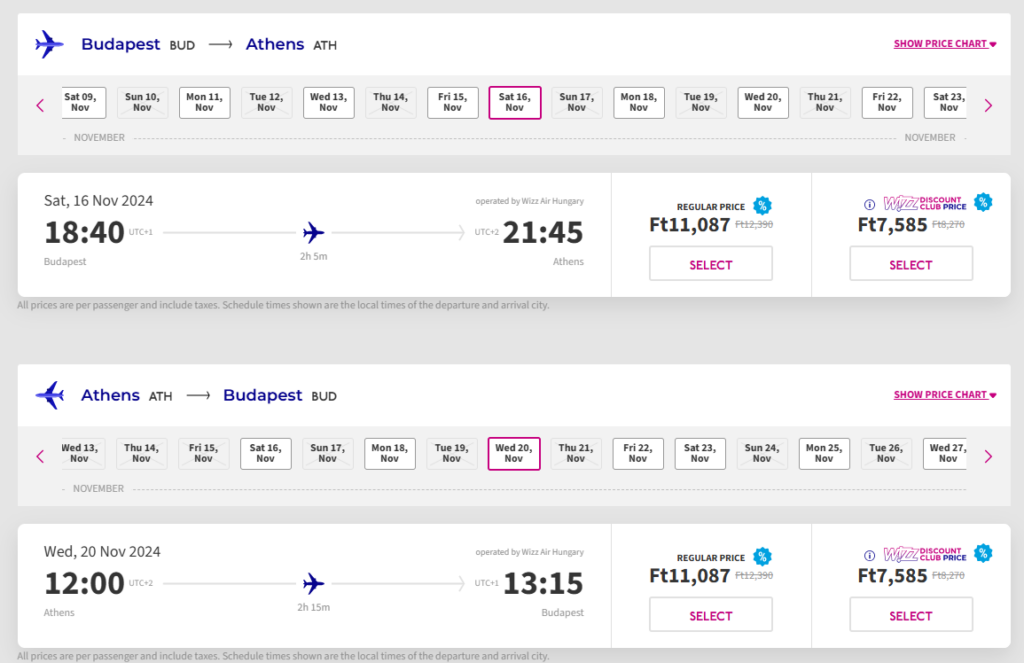Click the blue discount badge next to outbound Regular Price

tap(762, 206)
